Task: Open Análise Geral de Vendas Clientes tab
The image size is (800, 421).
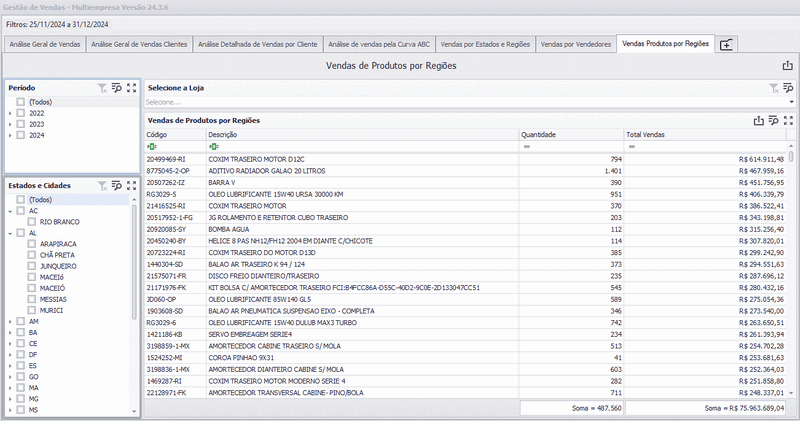Action: pyautogui.click(x=139, y=44)
